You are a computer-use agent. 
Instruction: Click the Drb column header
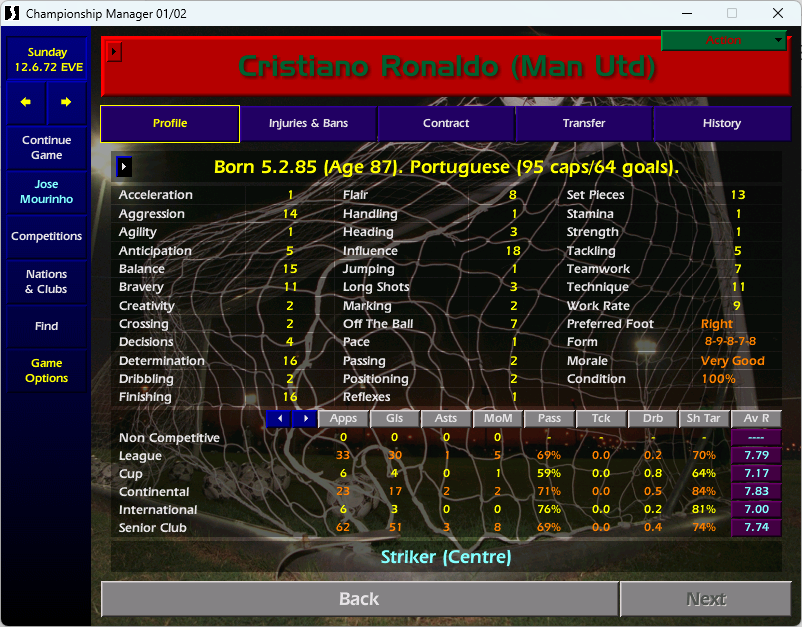653,418
